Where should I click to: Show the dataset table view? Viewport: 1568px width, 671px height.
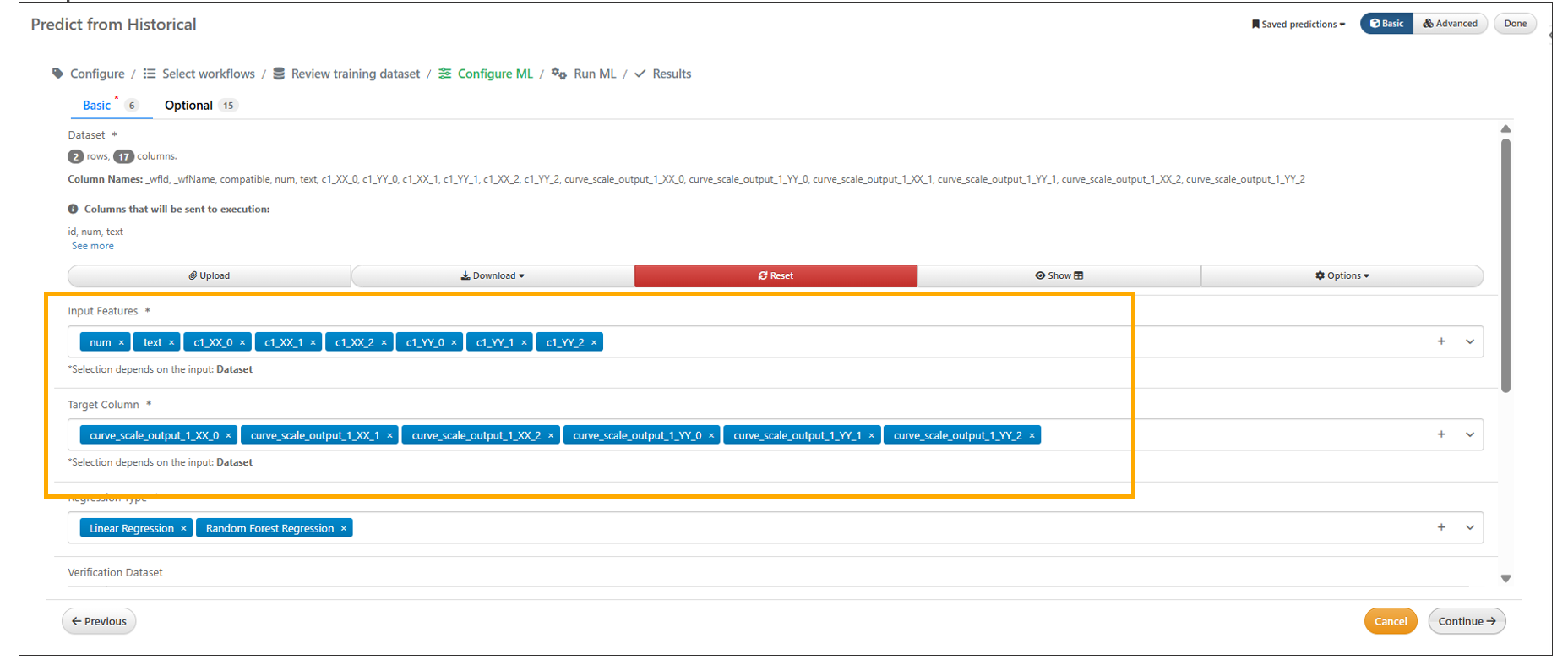1059,275
